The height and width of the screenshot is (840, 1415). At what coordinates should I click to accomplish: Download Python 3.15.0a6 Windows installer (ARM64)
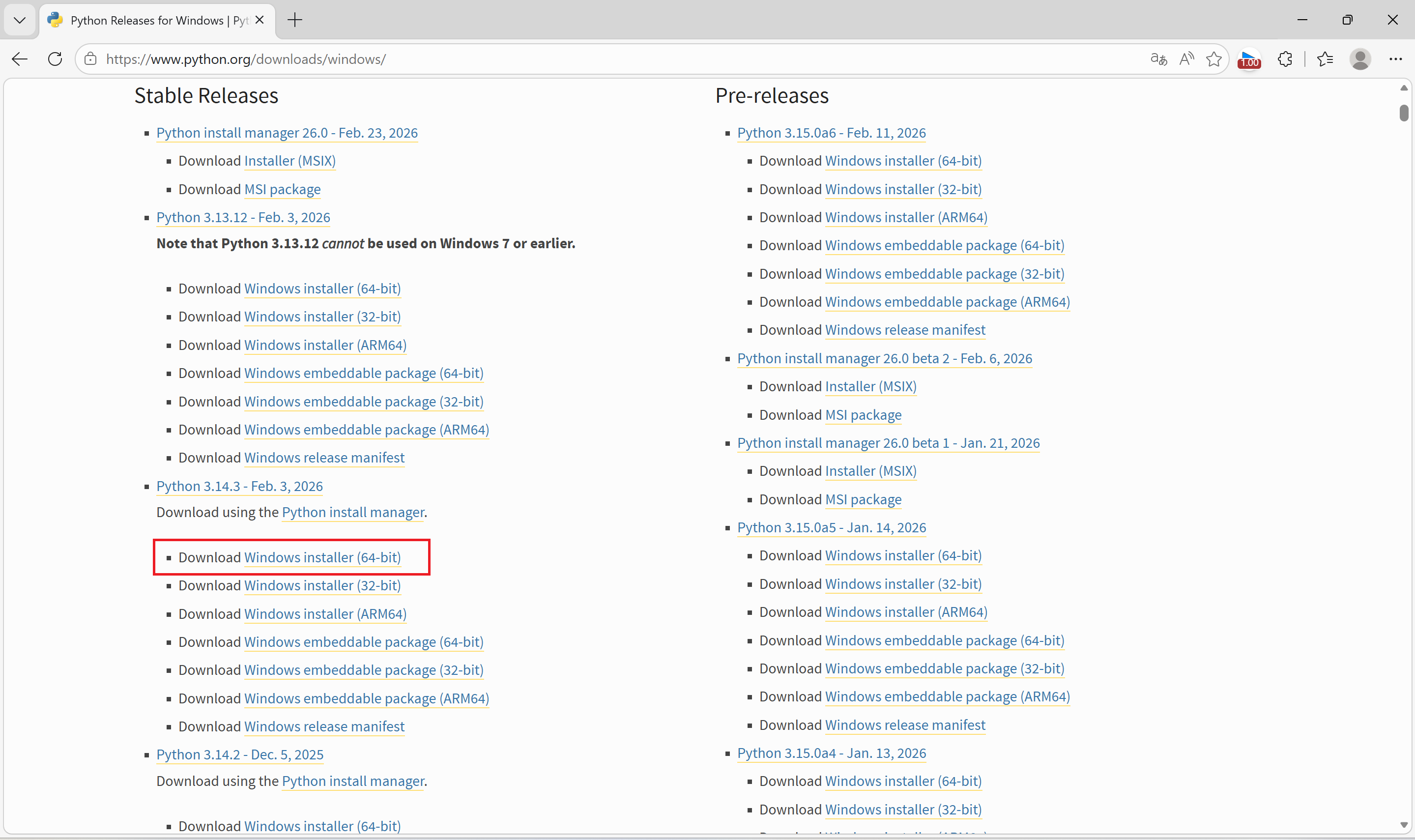pyautogui.click(x=906, y=218)
